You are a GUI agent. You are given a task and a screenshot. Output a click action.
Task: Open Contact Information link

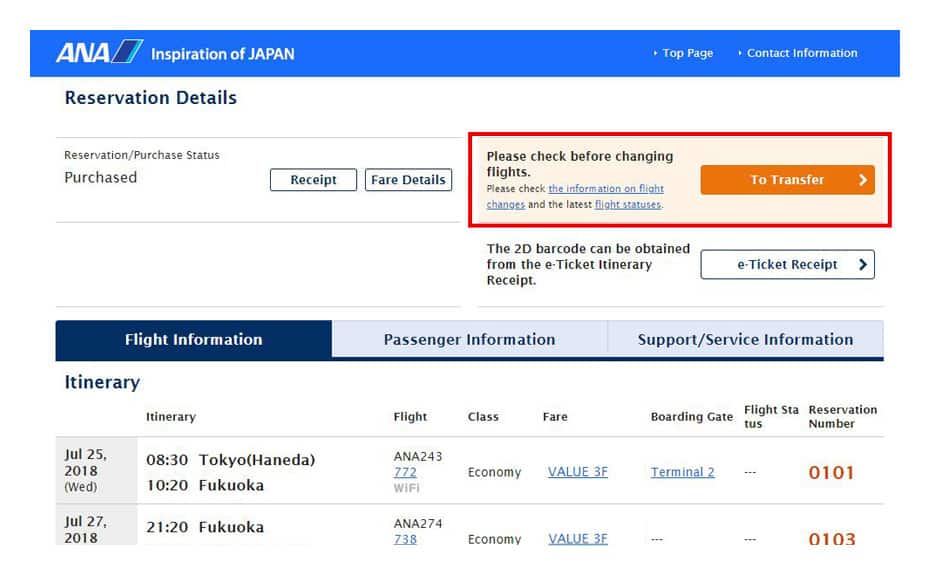click(x=801, y=53)
